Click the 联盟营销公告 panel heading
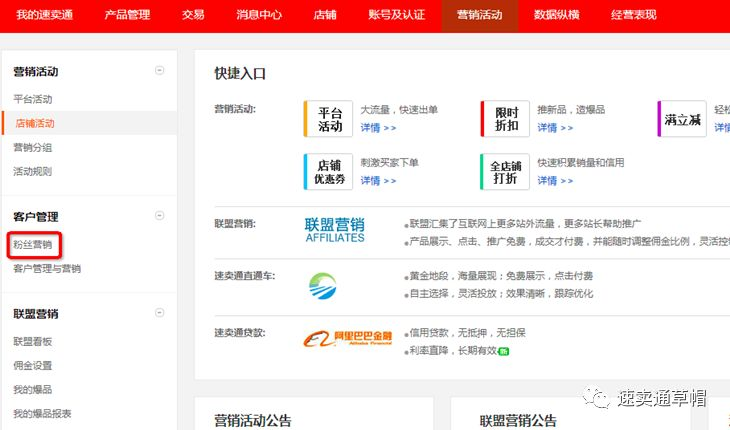This screenshot has width=730, height=430. pyautogui.click(x=518, y=421)
